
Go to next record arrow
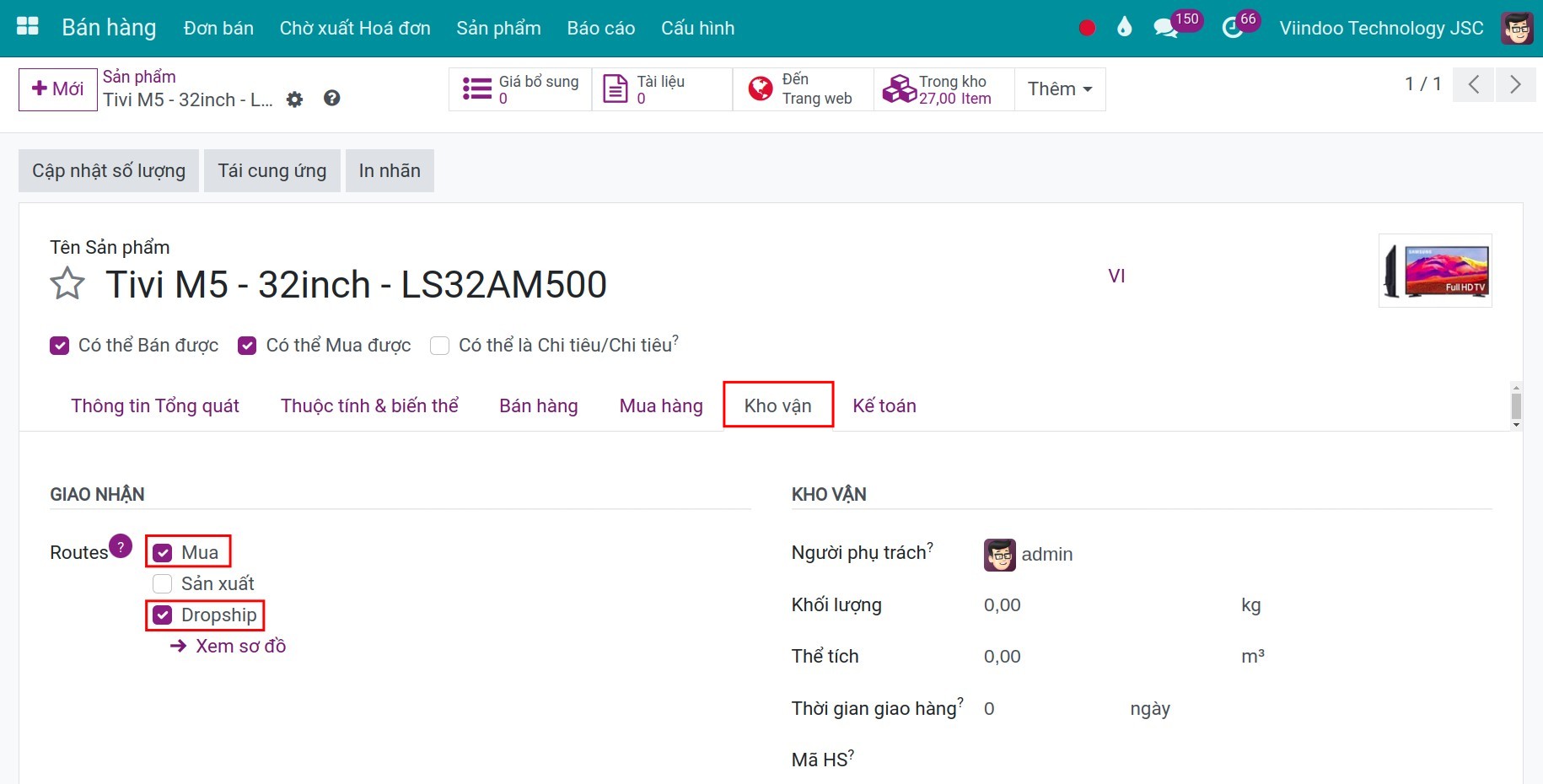[x=1515, y=84]
